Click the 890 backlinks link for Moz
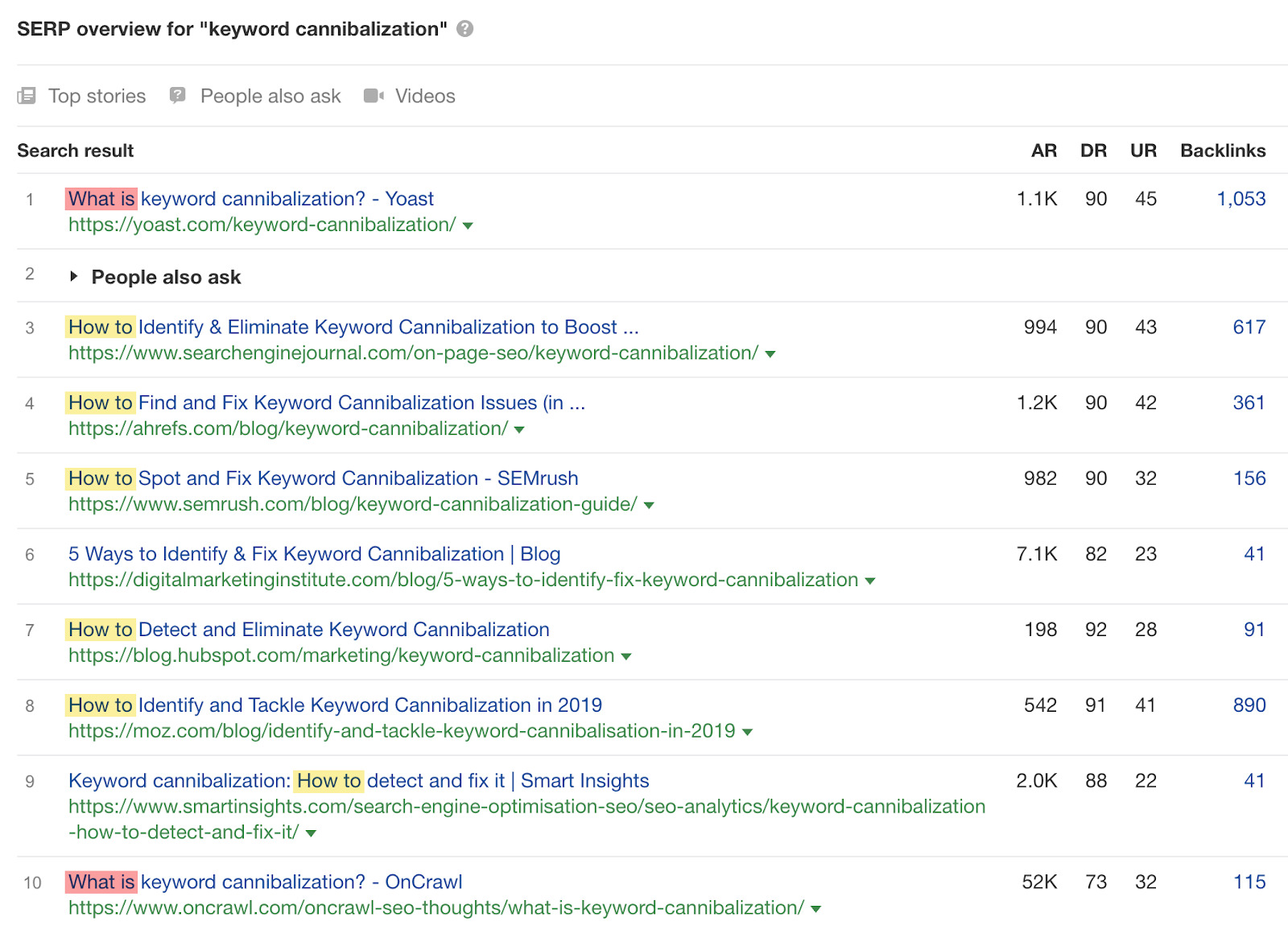1288x930 pixels. click(1248, 705)
